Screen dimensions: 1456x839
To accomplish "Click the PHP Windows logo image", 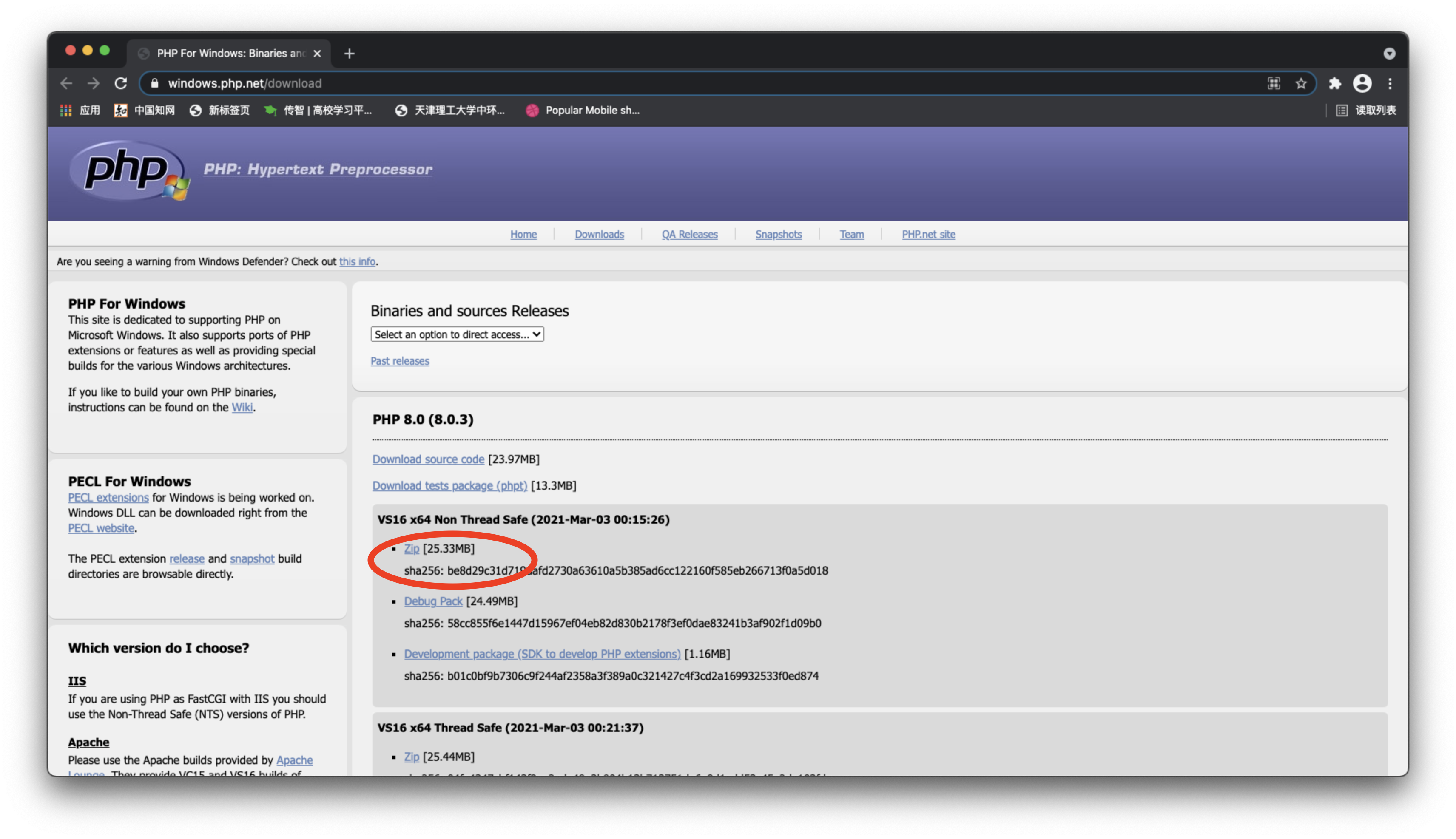I will (x=129, y=170).
